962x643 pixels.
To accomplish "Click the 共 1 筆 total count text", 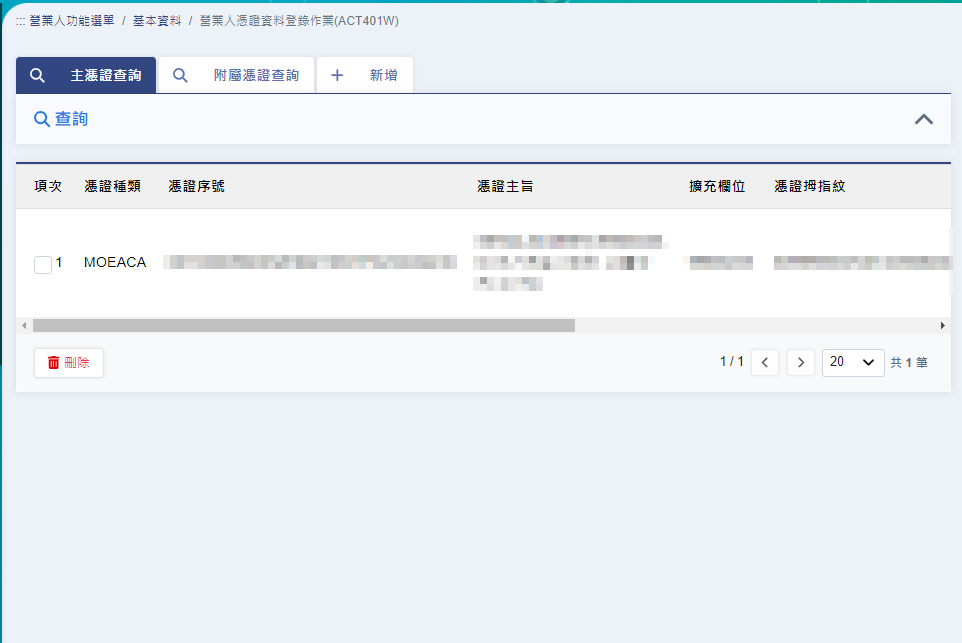I will pyautogui.click(x=909, y=363).
